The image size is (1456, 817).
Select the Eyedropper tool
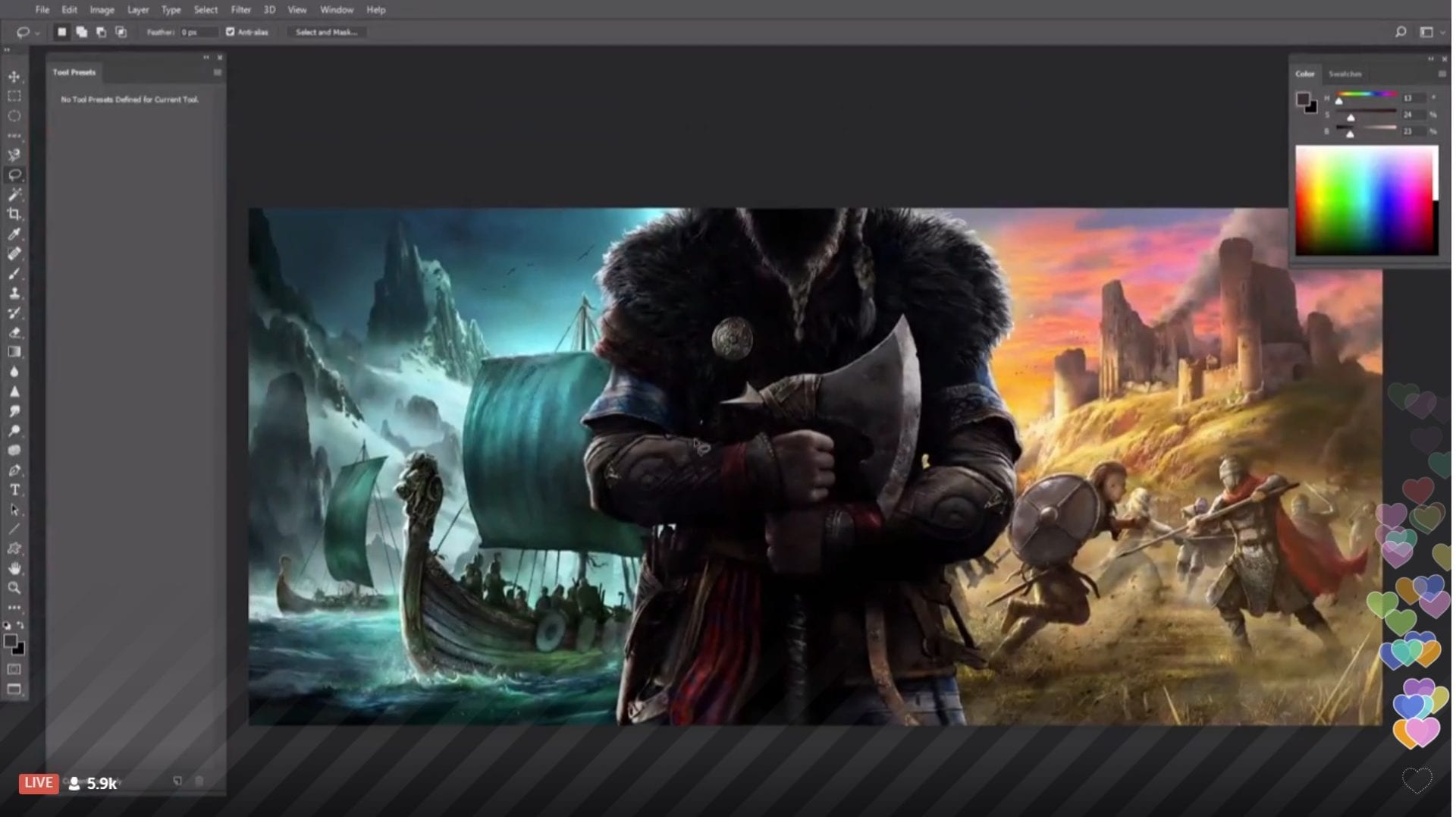click(14, 234)
